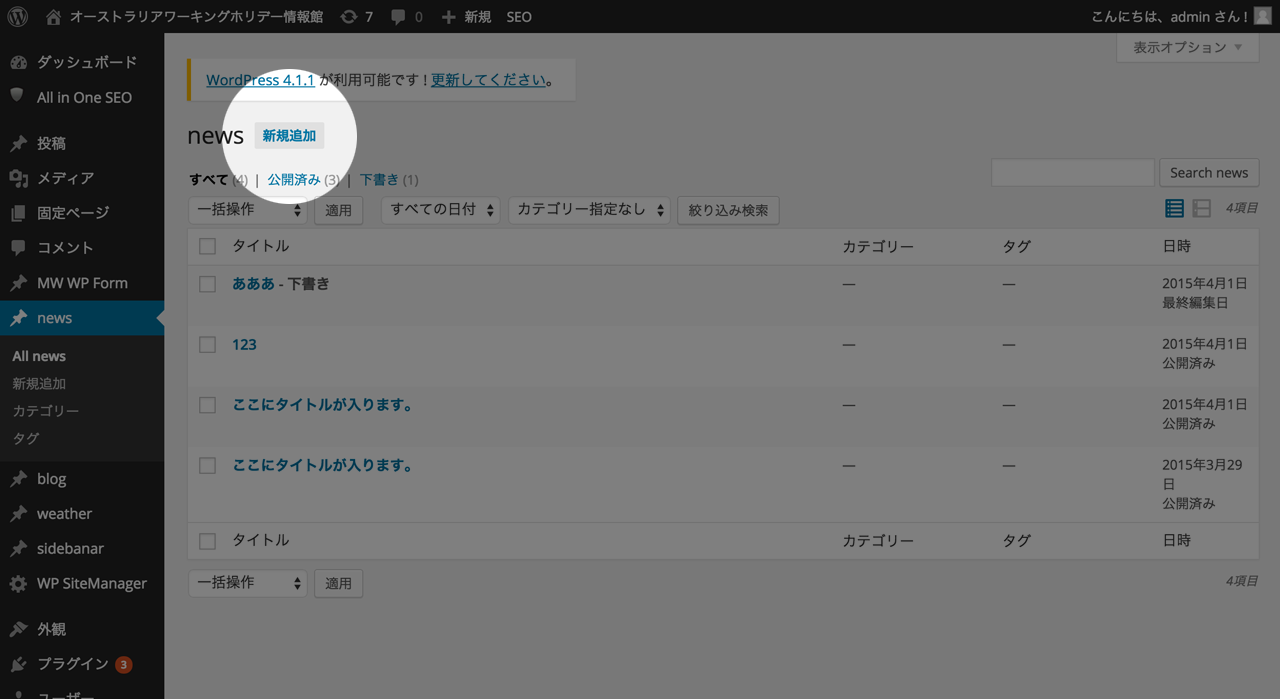Click the 外観 brush icon
Screen dimensions: 1280x699
18,629
